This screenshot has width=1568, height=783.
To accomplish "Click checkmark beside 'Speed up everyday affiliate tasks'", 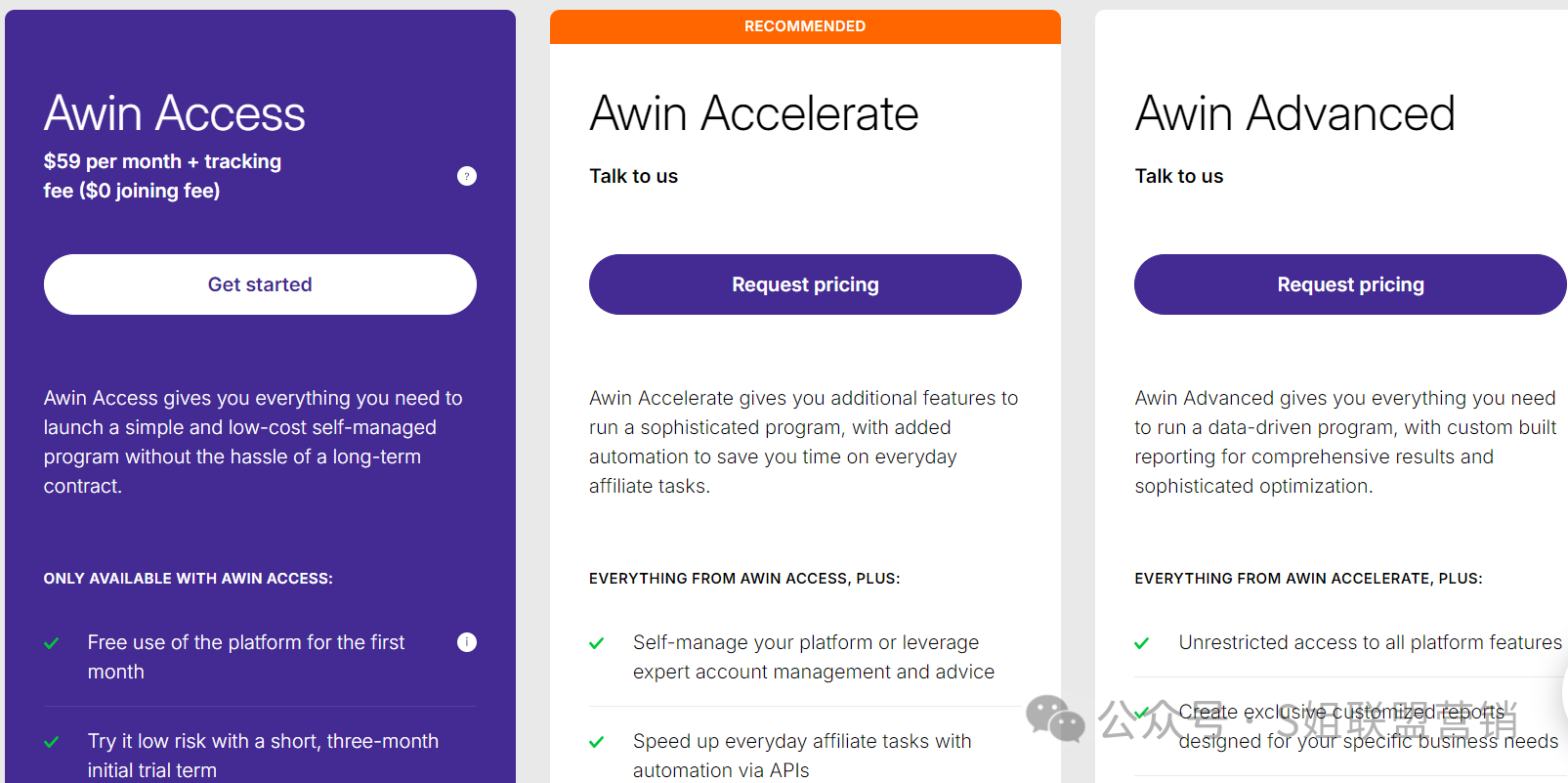I will [597, 742].
